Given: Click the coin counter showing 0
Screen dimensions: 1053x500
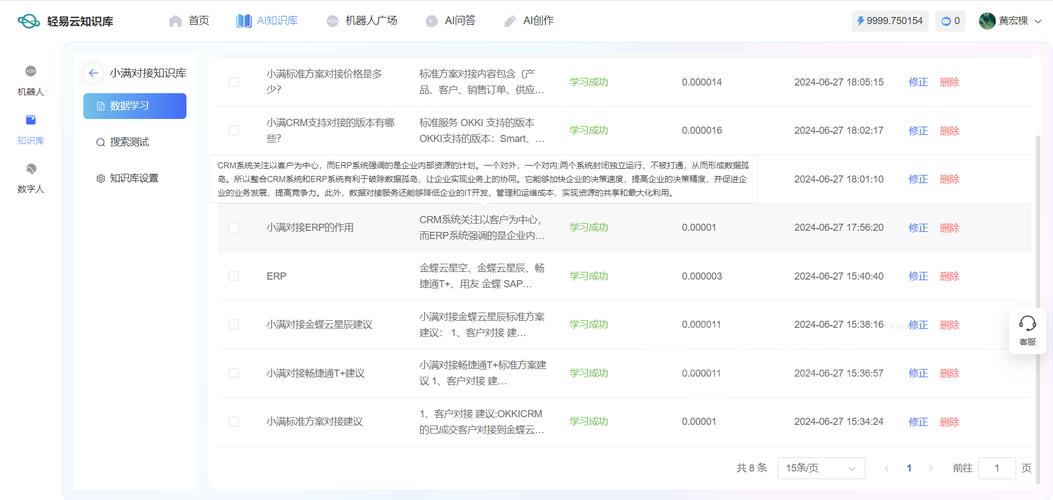Looking at the screenshot, I should coord(950,21).
